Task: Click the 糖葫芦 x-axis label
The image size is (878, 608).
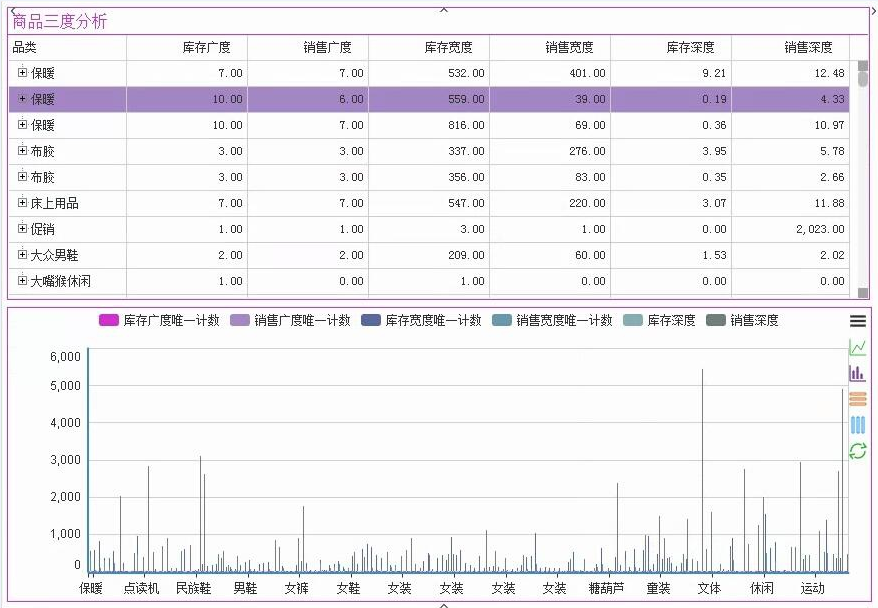Action: [606, 588]
